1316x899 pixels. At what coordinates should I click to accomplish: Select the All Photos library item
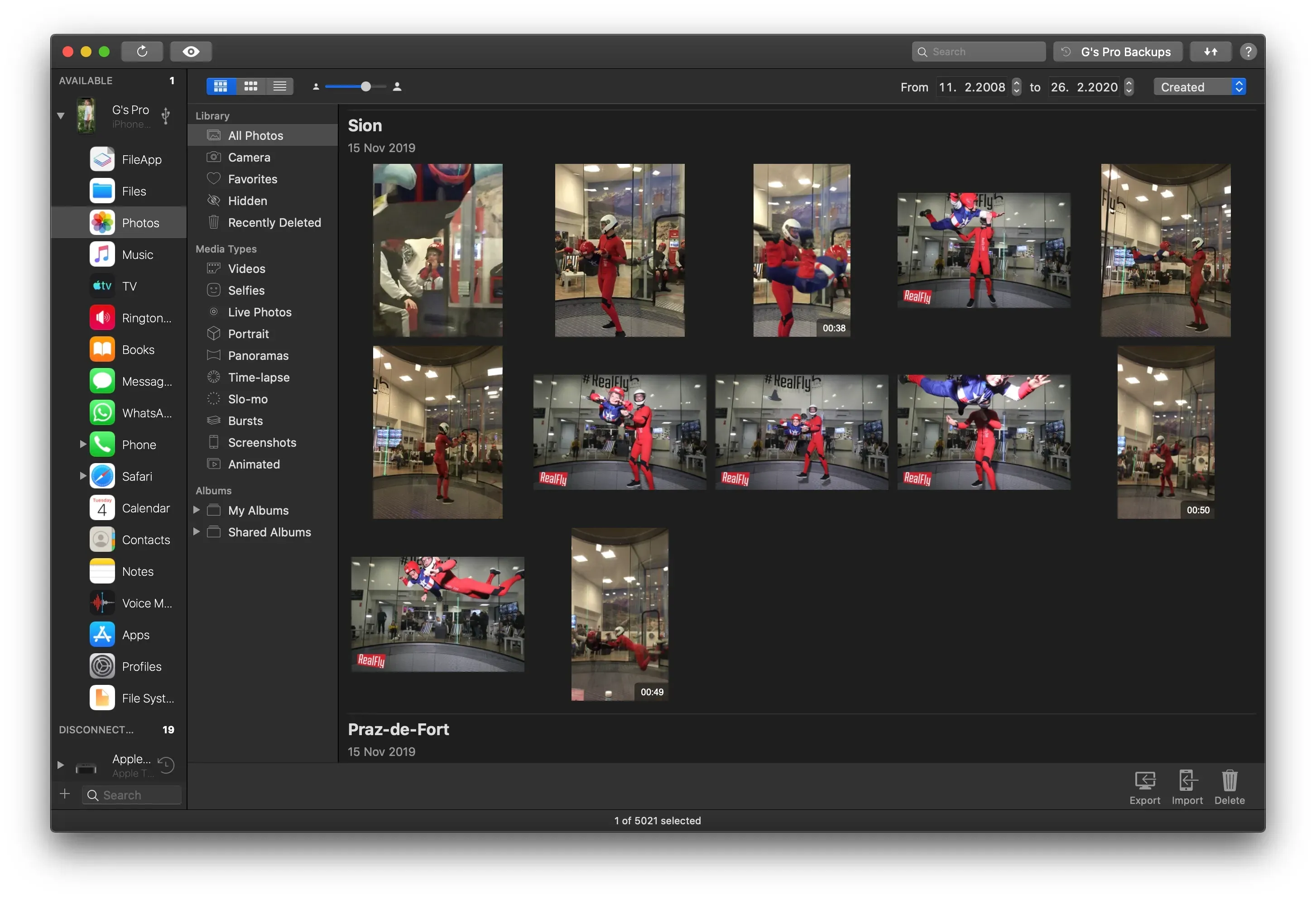pos(255,135)
